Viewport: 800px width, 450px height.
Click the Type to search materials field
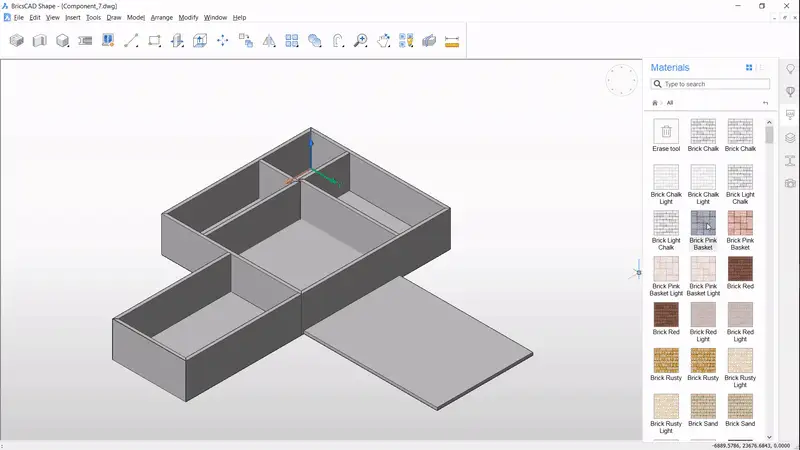710,84
